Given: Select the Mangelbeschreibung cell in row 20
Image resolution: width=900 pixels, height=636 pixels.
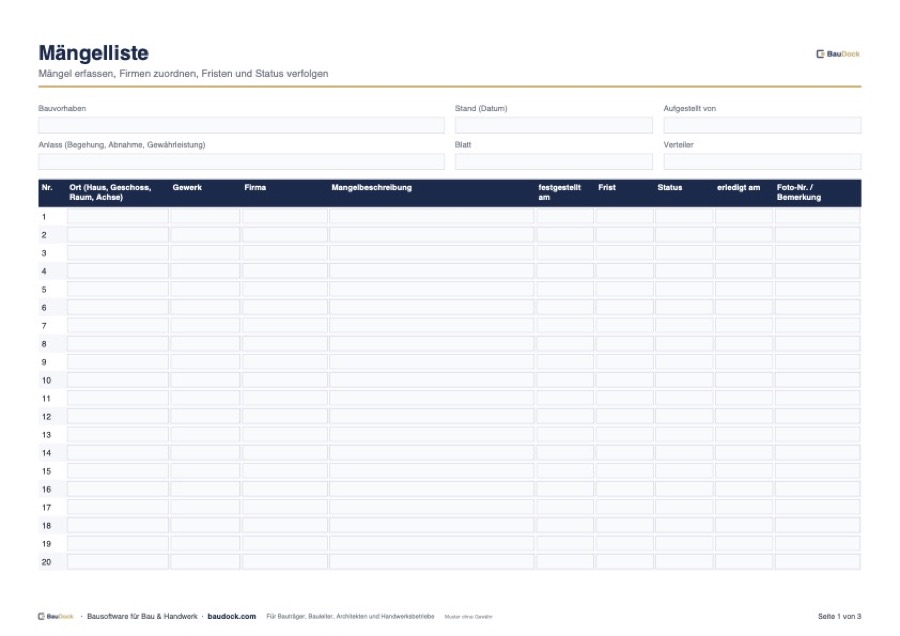Looking at the screenshot, I should click(x=432, y=562).
